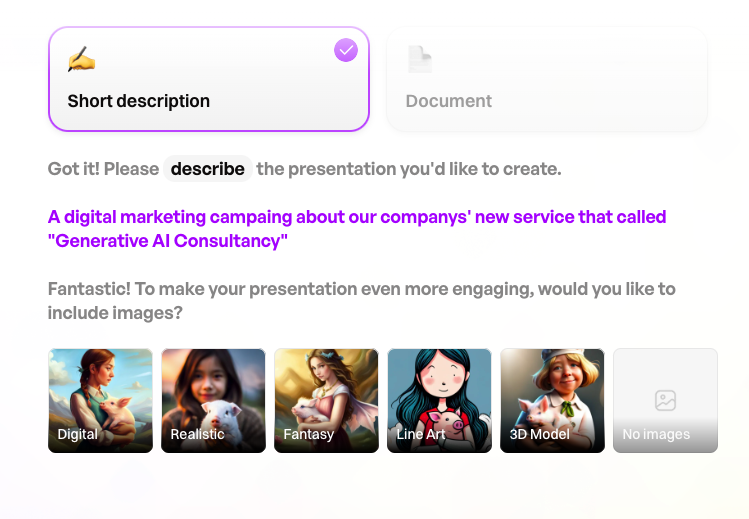This screenshot has width=749, height=519.
Task: Choose the 3D Model image style
Action: [x=552, y=401]
